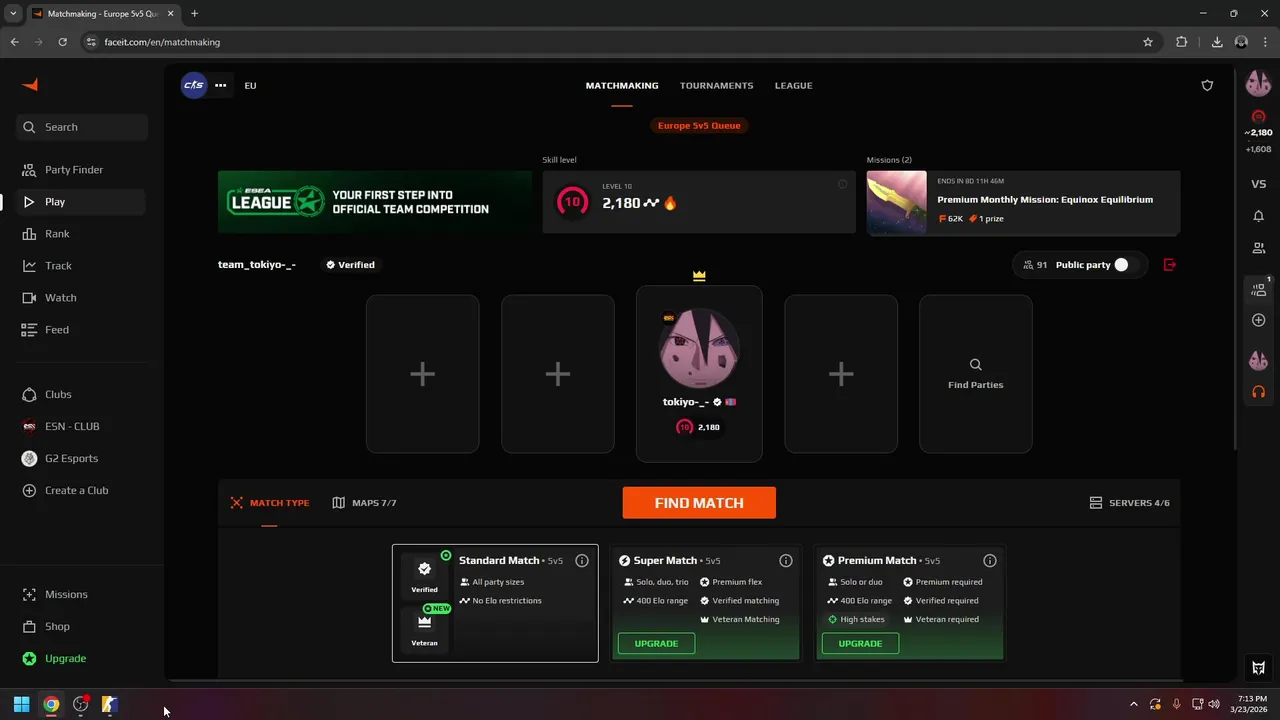Open the notifications bell
Image resolution: width=1280 pixels, height=720 pixels.
(x=1258, y=216)
